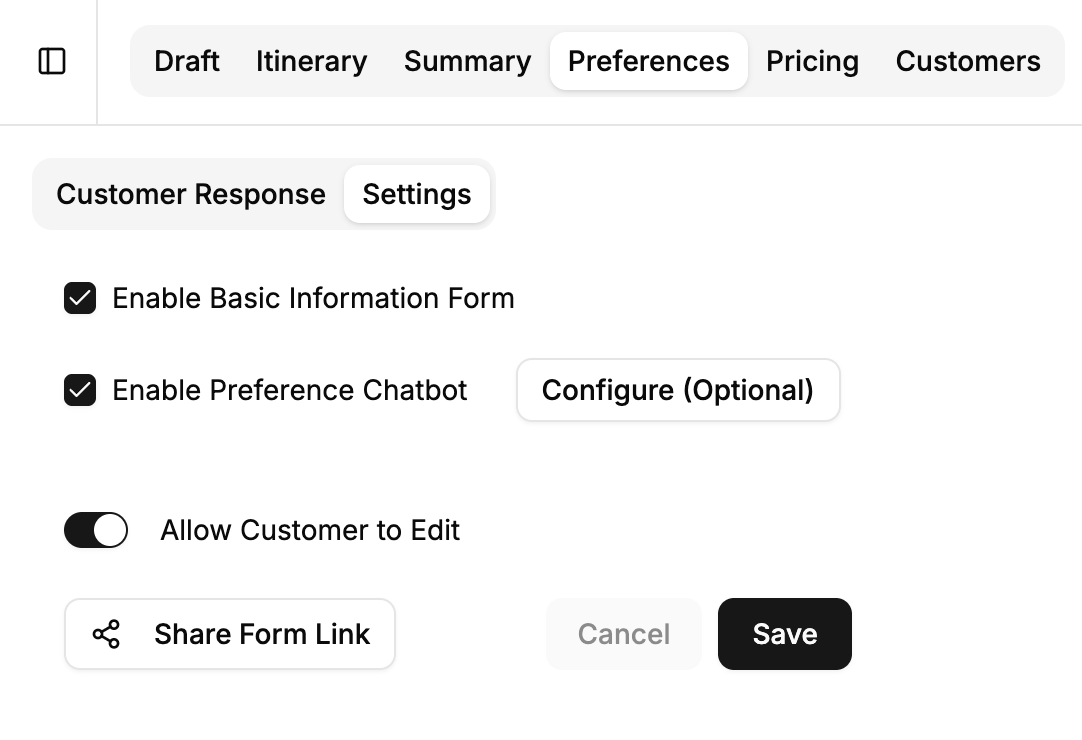
Task: Click the sidebar collapse icon
Action: (x=49, y=61)
